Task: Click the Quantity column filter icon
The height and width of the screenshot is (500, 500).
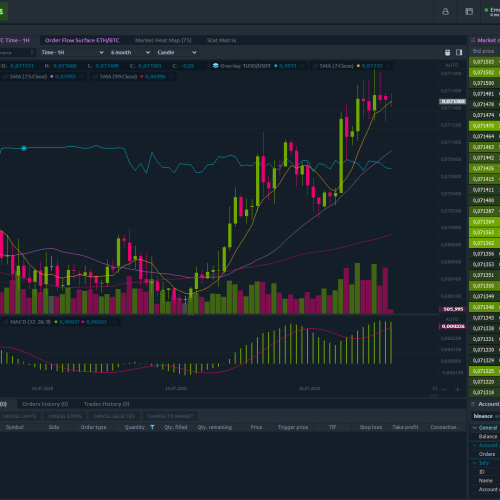Action: pyautogui.click(x=152, y=427)
